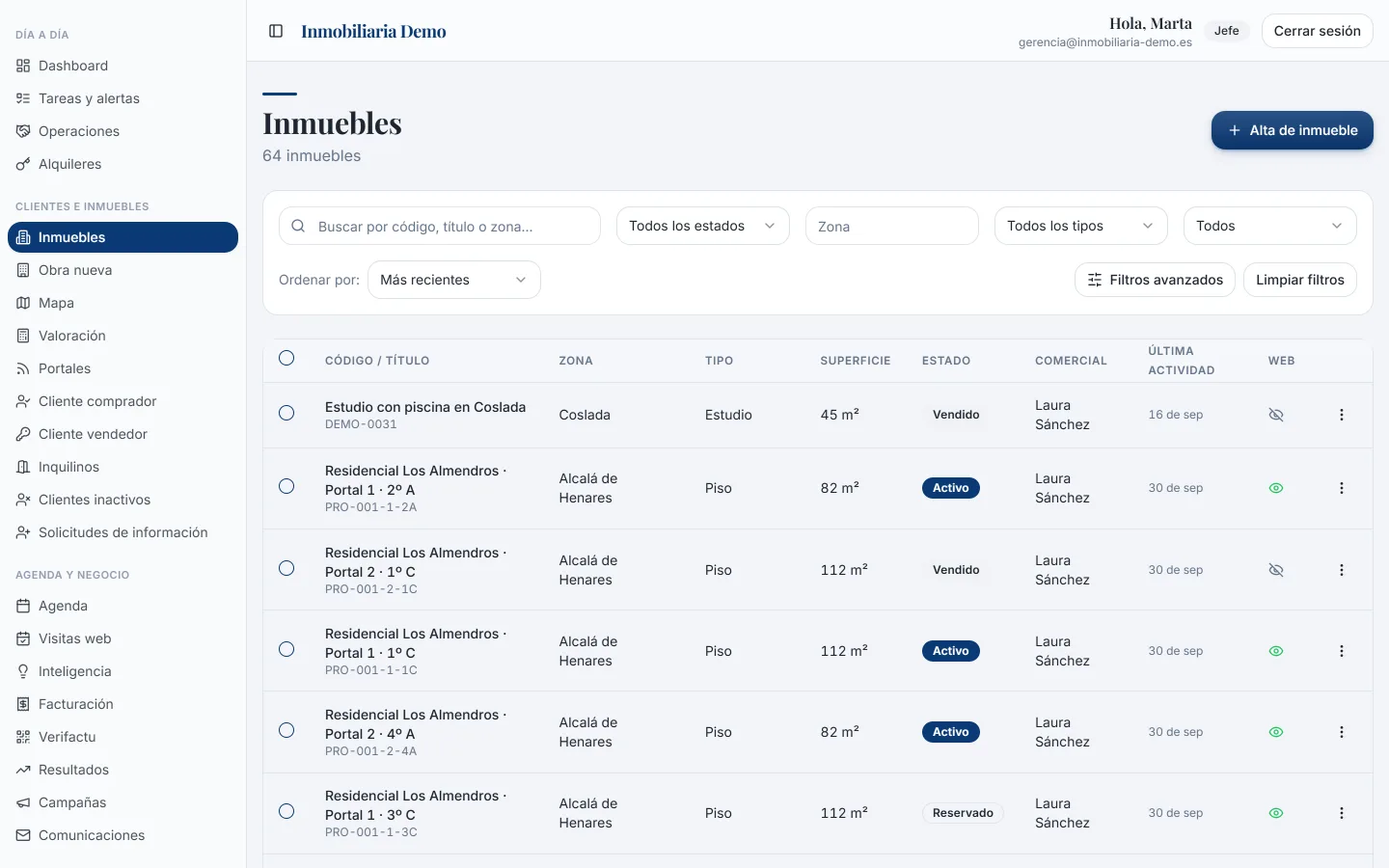Click the Campañas megaphone icon
1389x868 pixels.
click(x=23, y=802)
